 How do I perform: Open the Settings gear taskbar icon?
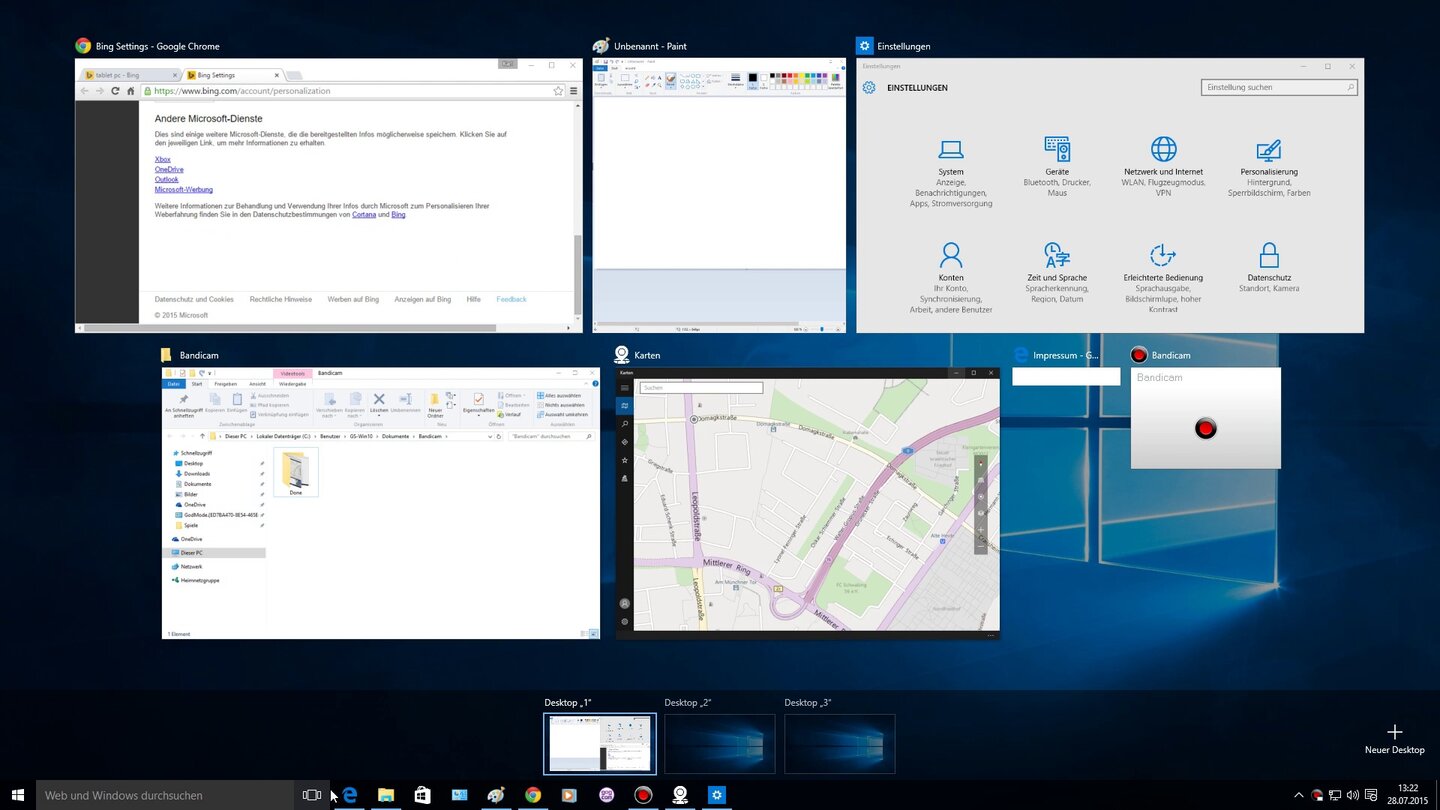point(717,795)
